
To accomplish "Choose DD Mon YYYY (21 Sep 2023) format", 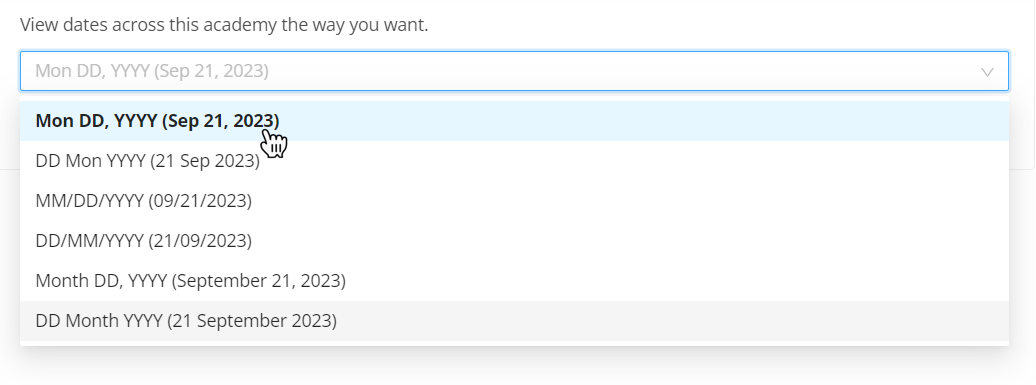I will tap(514, 161).
